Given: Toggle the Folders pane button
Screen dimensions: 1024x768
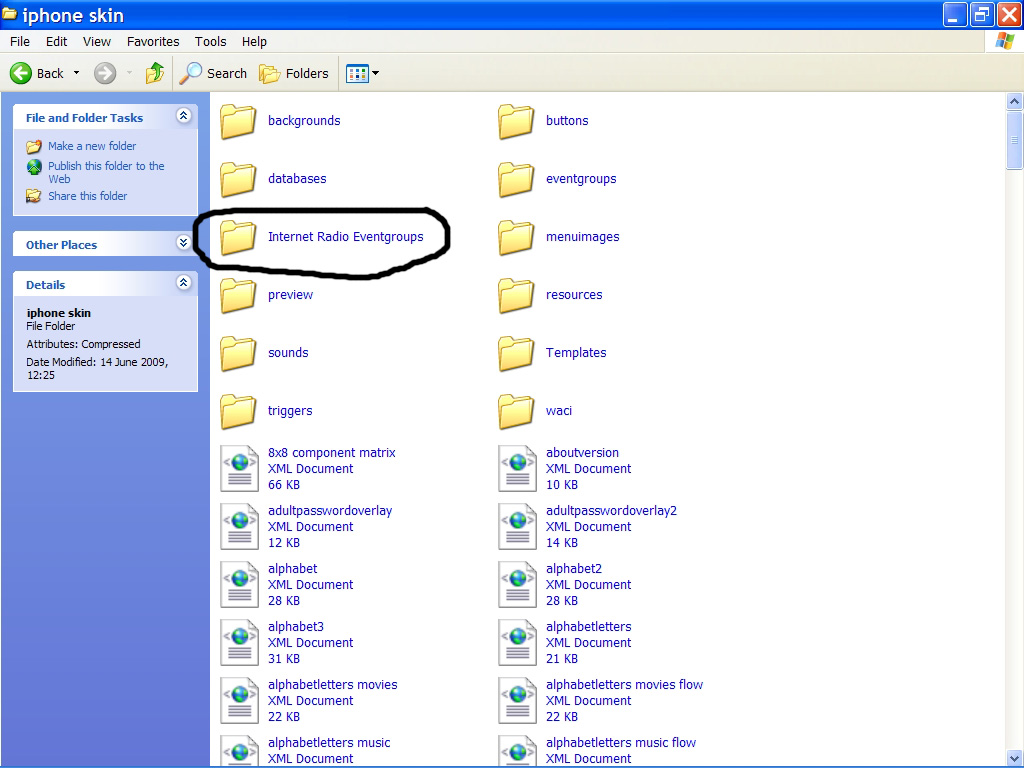Looking at the screenshot, I should [294, 73].
